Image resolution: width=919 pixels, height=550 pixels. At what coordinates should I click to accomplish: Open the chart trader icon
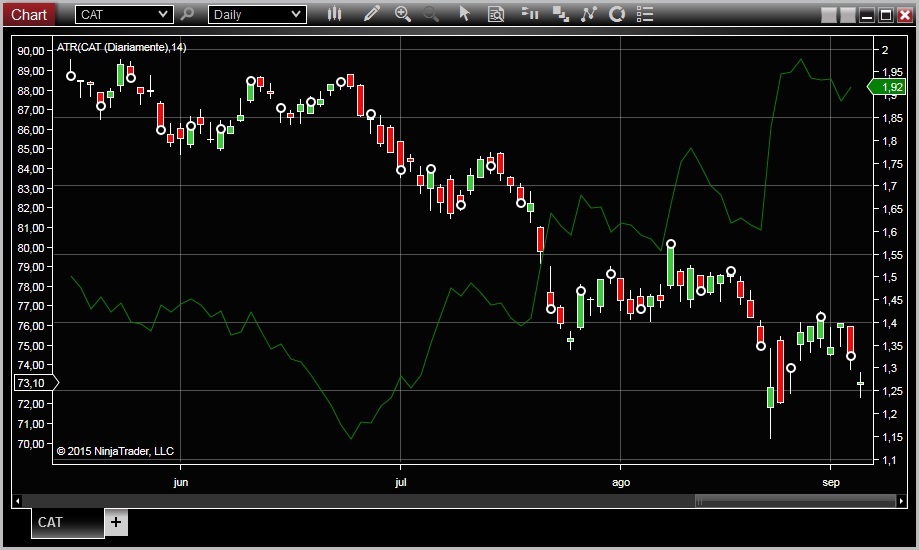click(x=530, y=13)
